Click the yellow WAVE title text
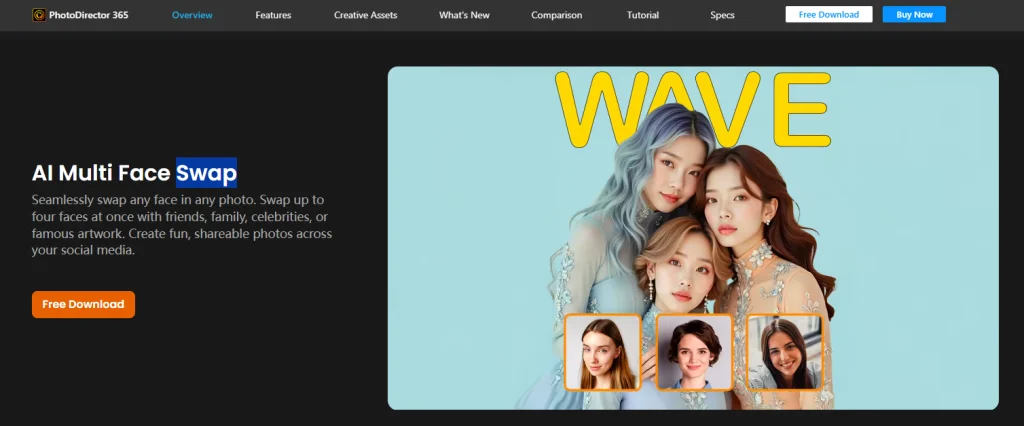1024x426 pixels. click(692, 108)
